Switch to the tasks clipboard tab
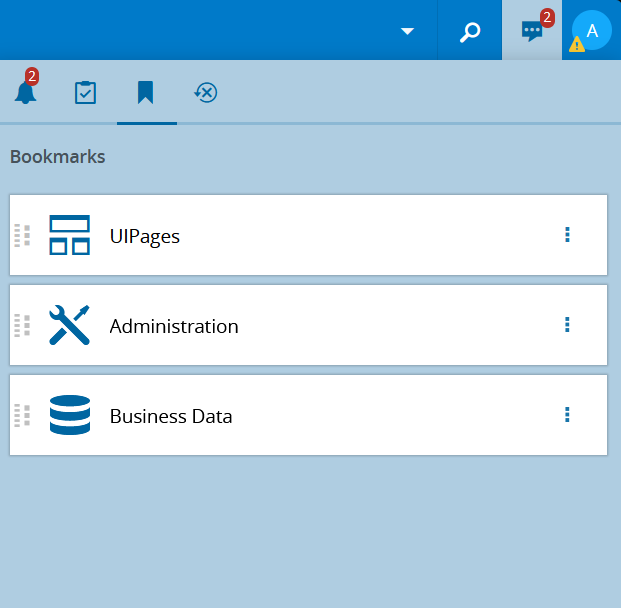The image size is (621, 608). pos(86,92)
